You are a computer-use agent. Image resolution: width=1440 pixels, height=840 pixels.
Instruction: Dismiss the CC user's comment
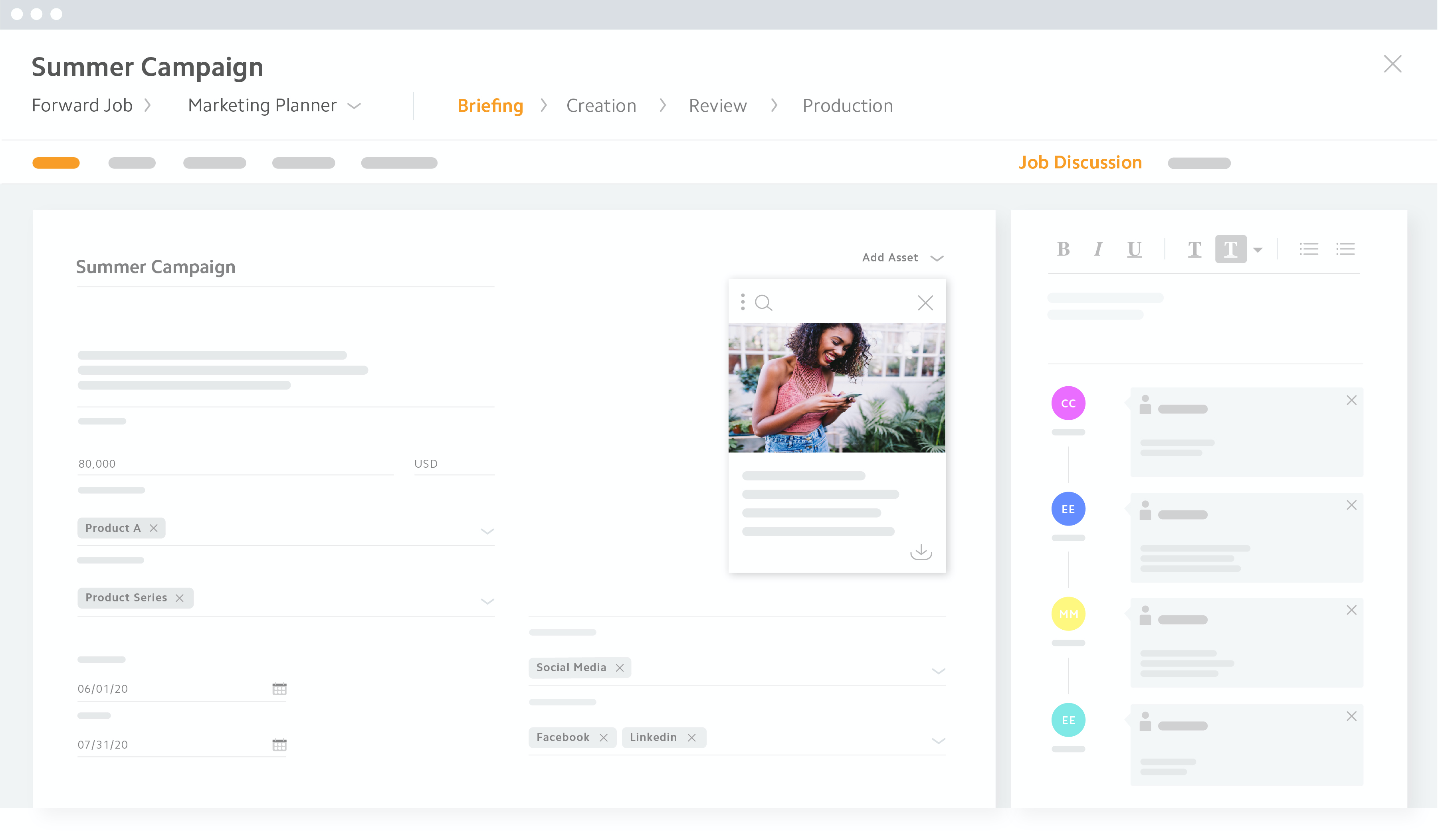[1351, 400]
